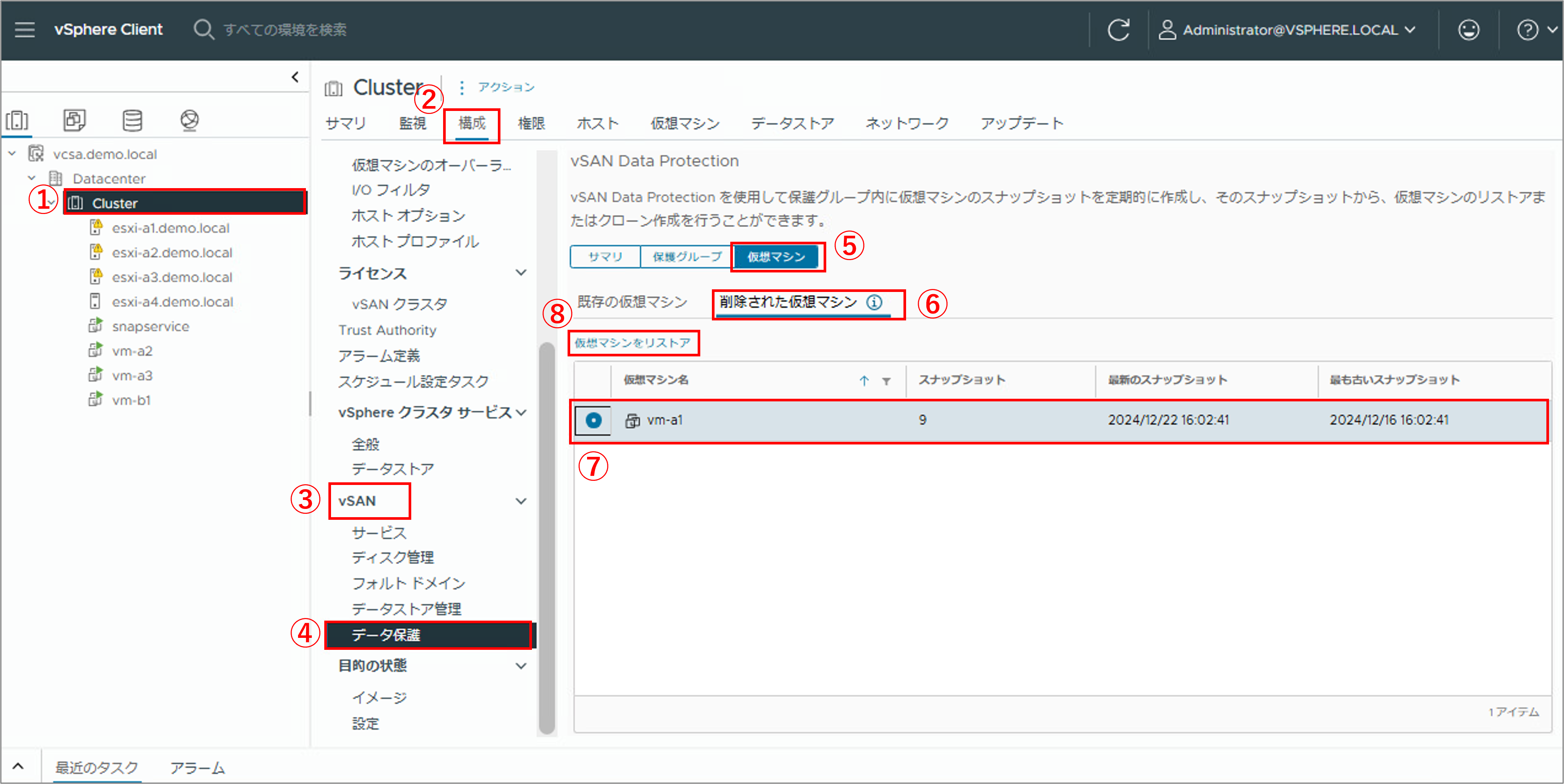Viewport: 1564px width, 784px height.
Task: Expand the recent tasks bottom panel
Action: 18,766
